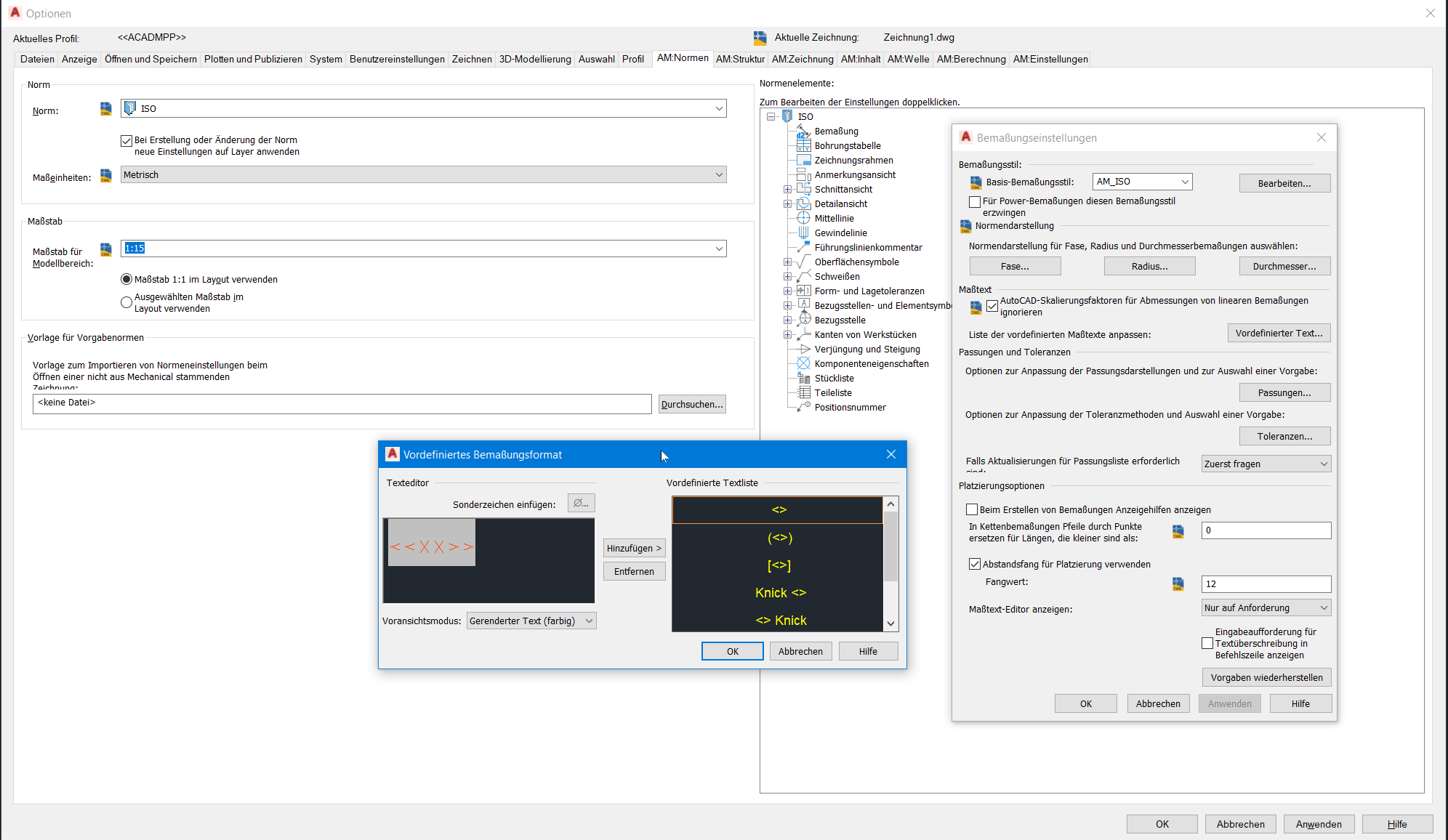Open the Plotten und Publizieren tab

(x=253, y=59)
